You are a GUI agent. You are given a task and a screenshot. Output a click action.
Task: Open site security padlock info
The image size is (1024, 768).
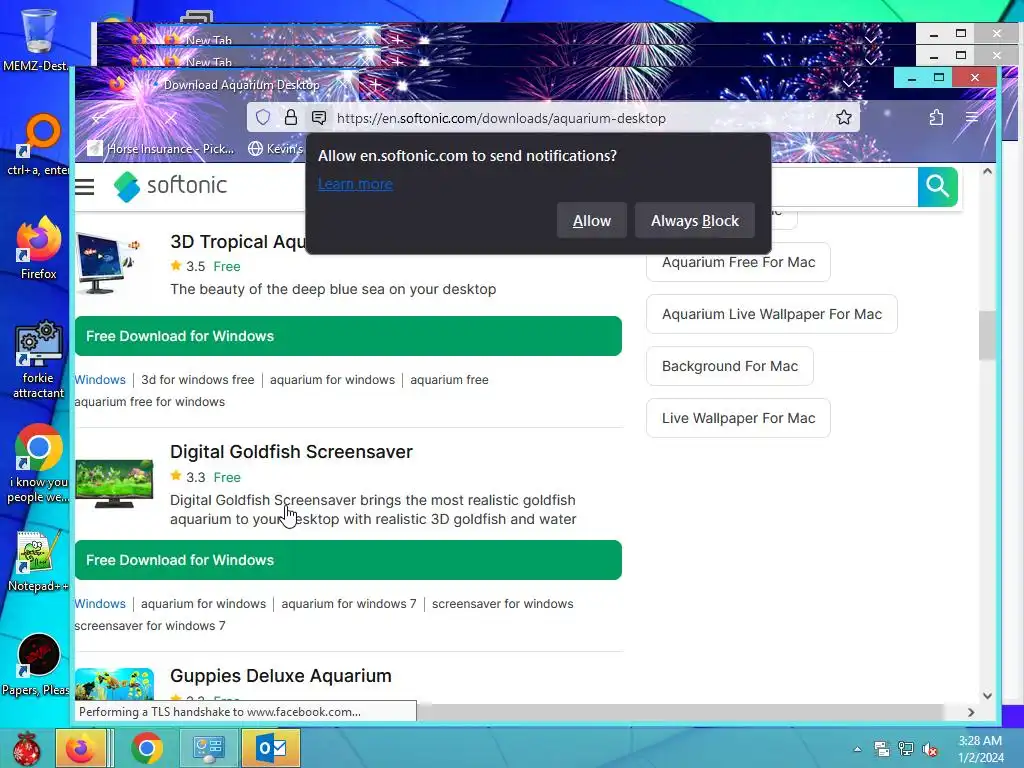(291, 118)
